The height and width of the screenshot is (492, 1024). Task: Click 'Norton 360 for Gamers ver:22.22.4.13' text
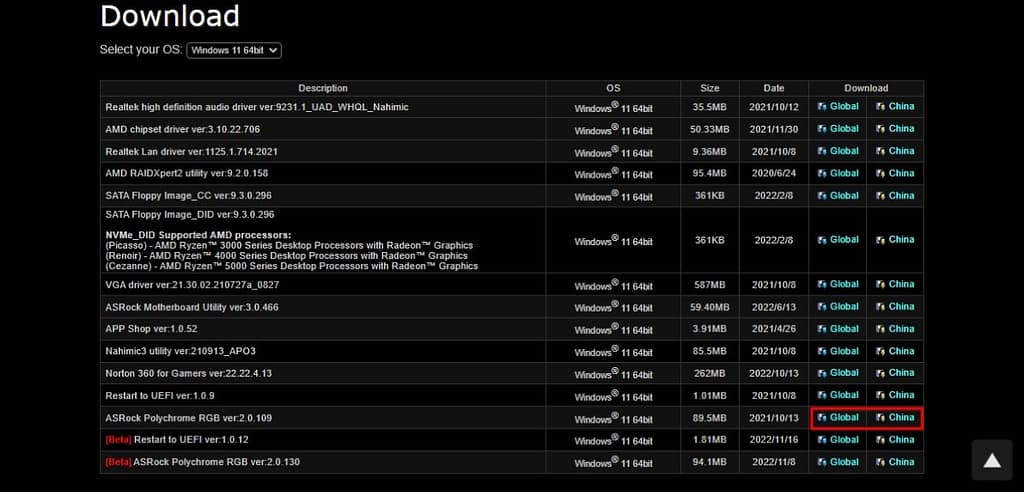click(188, 374)
